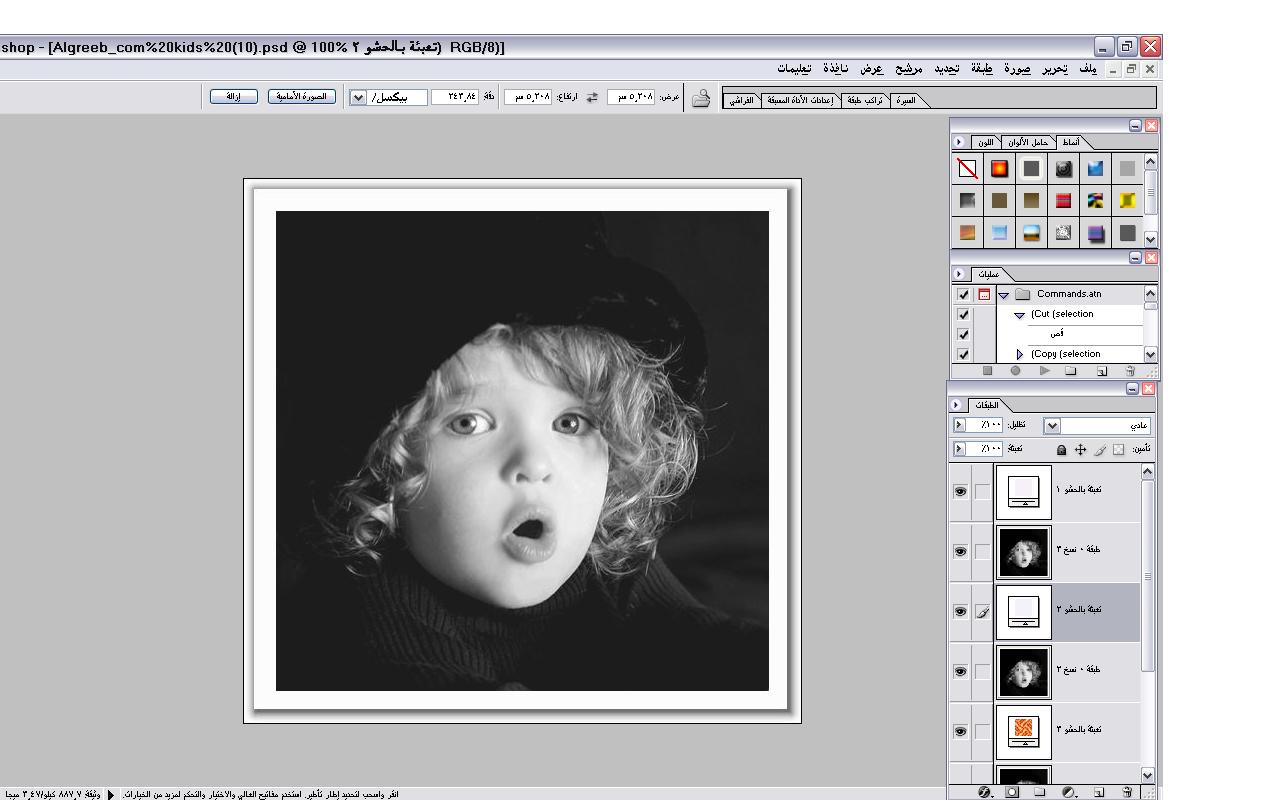This screenshot has width=1280, height=800.
Task: Click the 'إزالة' clear button
Action: point(233,96)
